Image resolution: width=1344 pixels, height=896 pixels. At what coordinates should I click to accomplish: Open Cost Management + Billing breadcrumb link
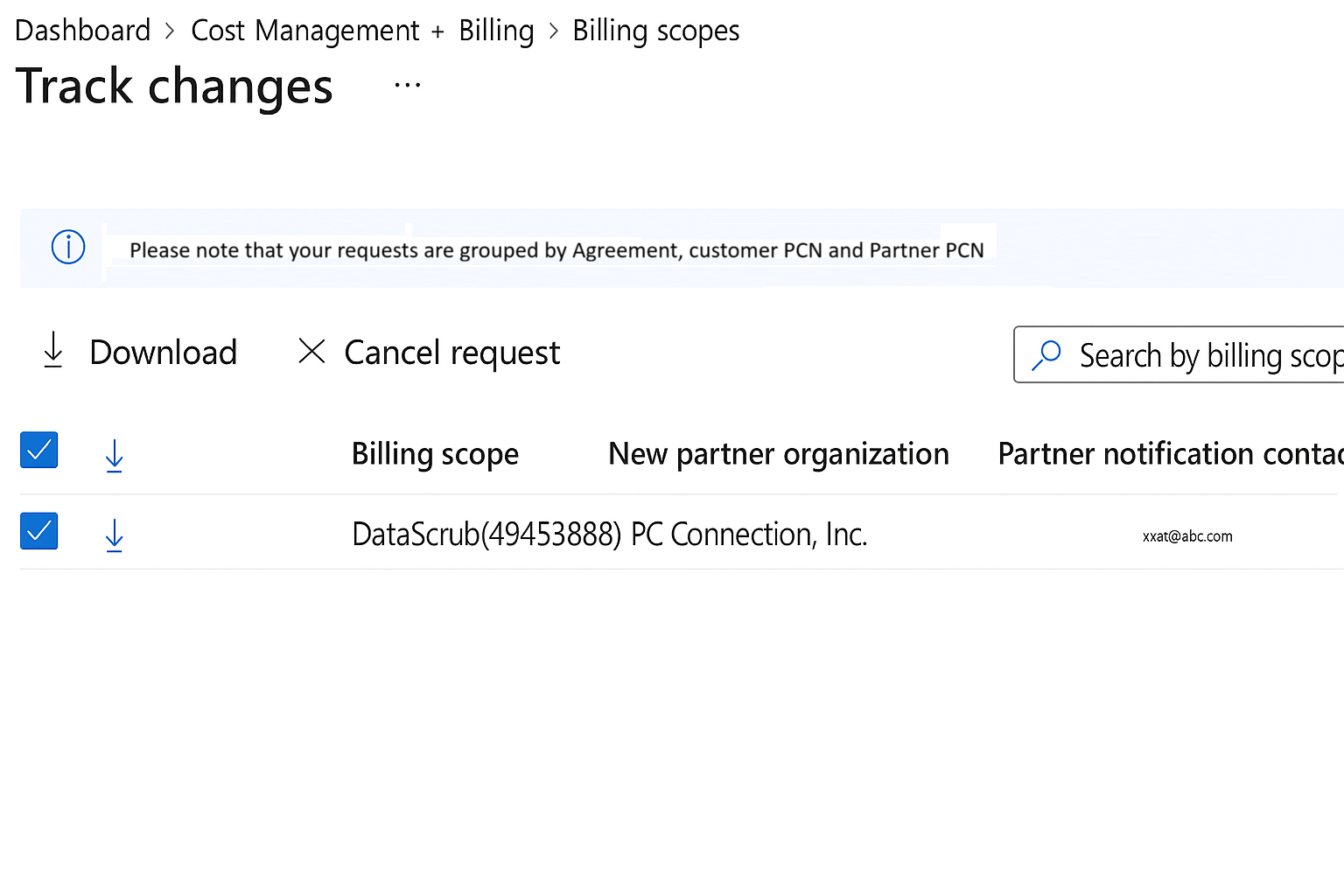pyautogui.click(x=362, y=31)
